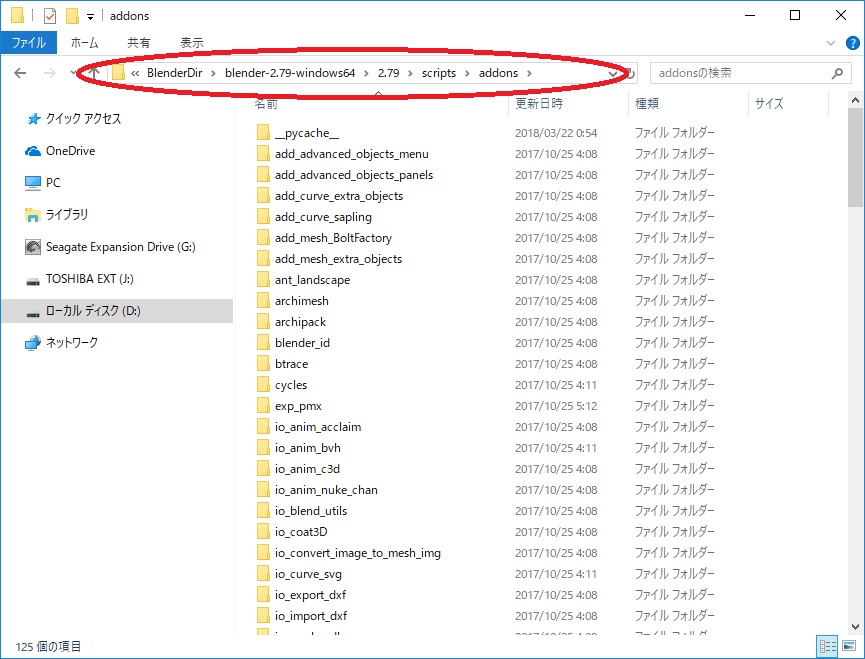Click the Properties quick access toolbar icon
The image size is (865, 659).
point(50,16)
